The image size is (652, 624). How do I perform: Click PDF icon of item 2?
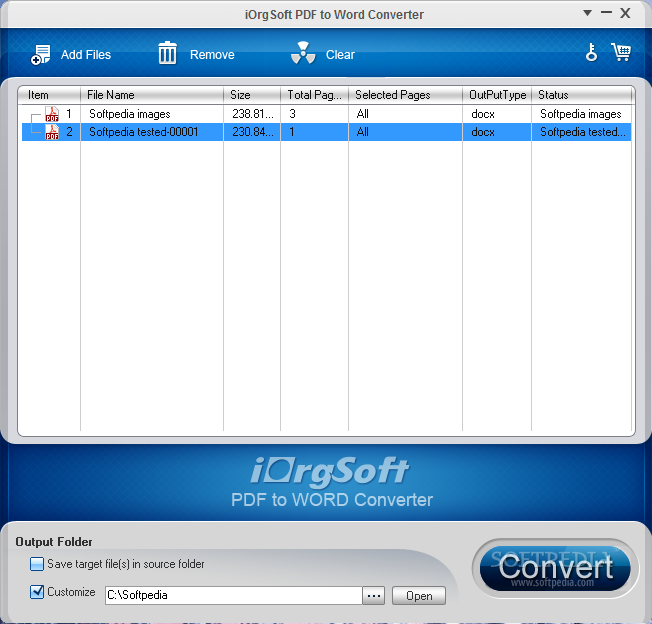pos(52,132)
